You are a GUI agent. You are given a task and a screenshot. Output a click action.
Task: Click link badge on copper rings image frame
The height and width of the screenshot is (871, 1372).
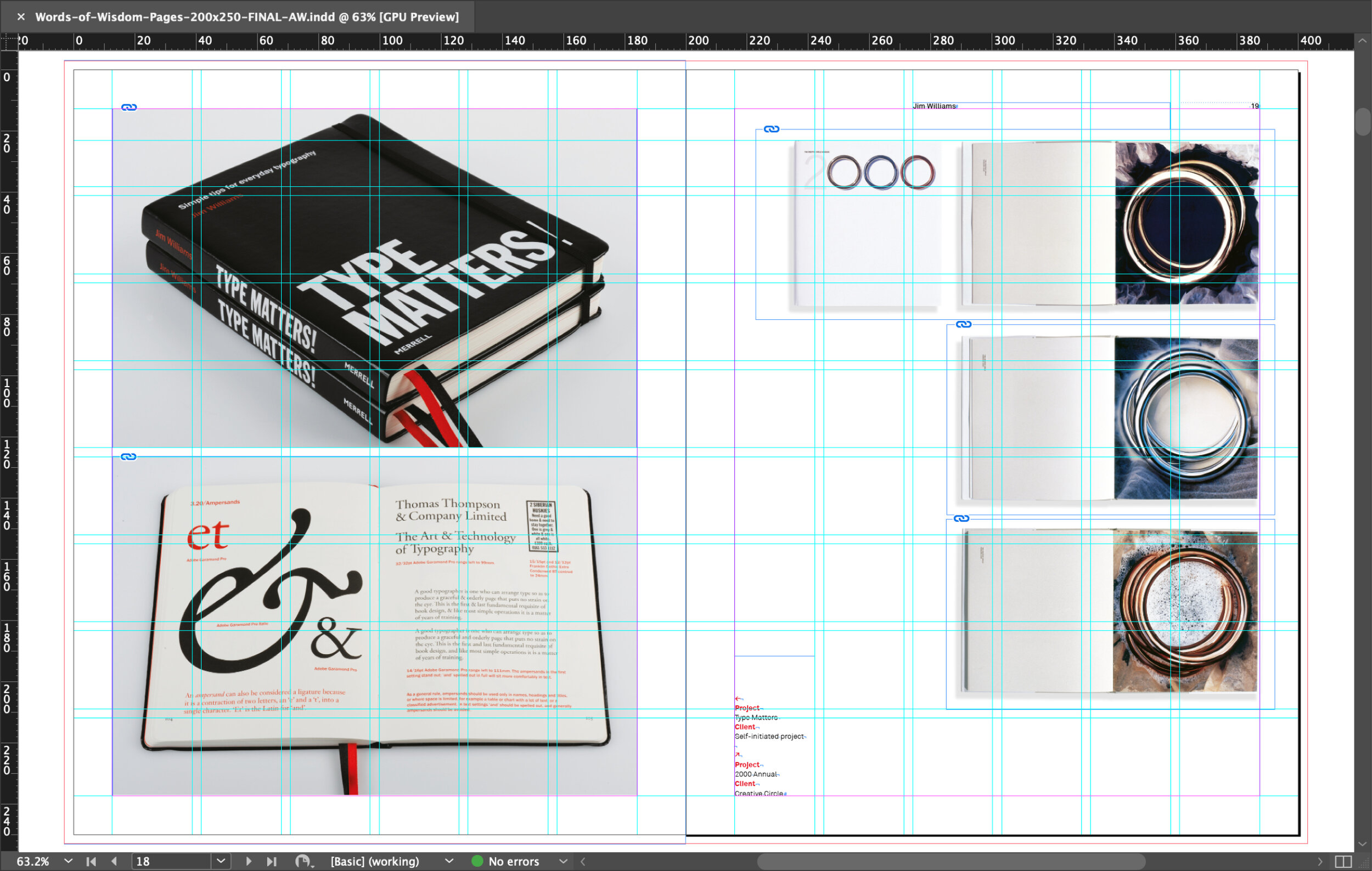pyautogui.click(x=961, y=519)
